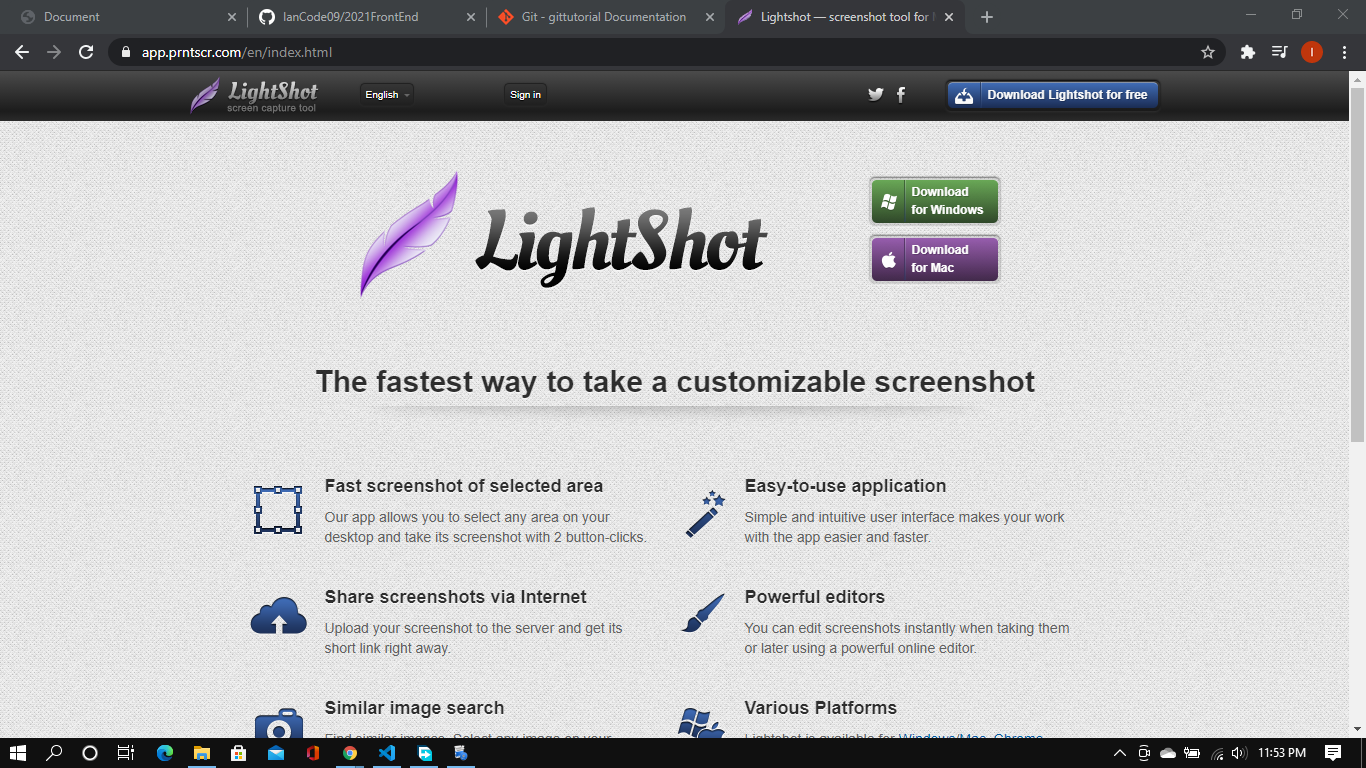Open the Chrome extensions puzzle icon
This screenshot has height=768, width=1366.
coord(1247,52)
